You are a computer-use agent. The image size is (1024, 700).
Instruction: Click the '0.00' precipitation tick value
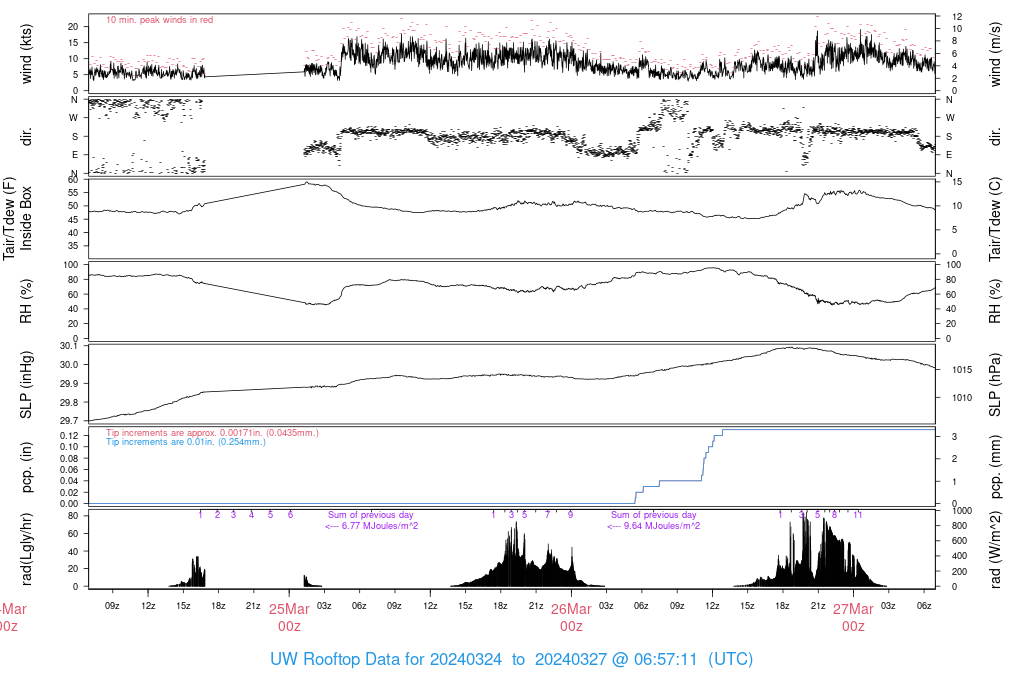(x=69, y=503)
